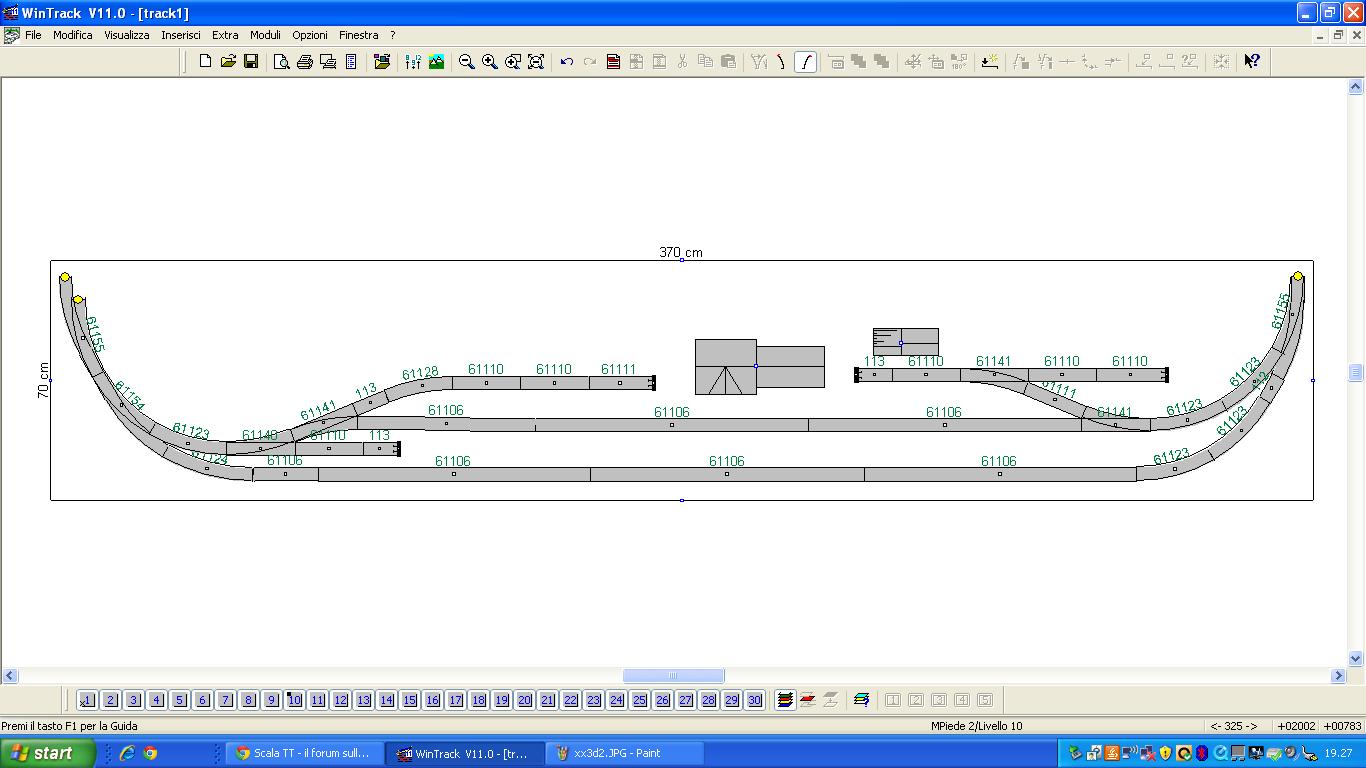
Task: Toggle layer 1 button
Action: (x=87, y=700)
